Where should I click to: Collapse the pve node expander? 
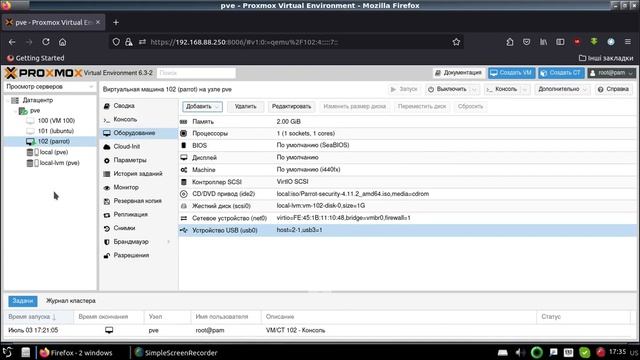coord(15,111)
